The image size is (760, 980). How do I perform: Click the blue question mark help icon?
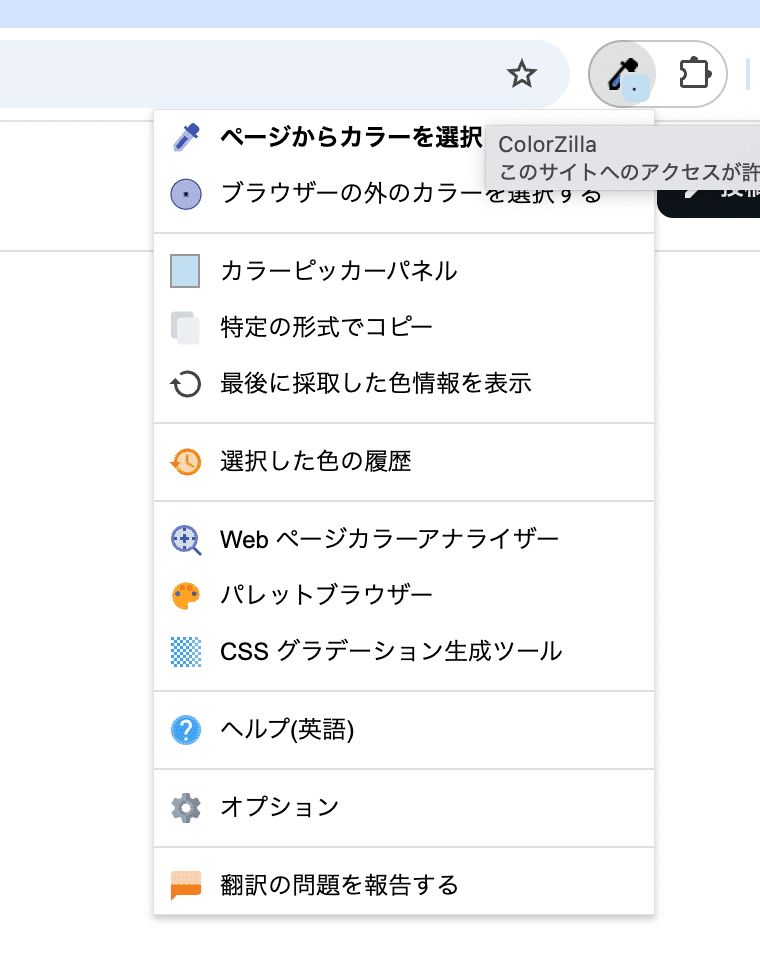185,729
